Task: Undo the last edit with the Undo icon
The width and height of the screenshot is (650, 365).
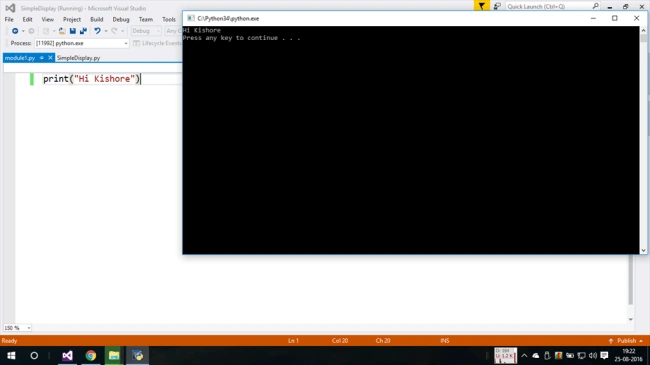Action: pos(97,31)
